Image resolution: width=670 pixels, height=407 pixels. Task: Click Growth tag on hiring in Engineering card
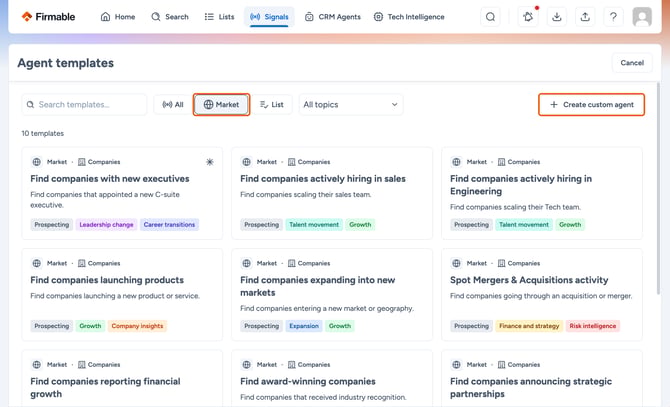pos(570,225)
